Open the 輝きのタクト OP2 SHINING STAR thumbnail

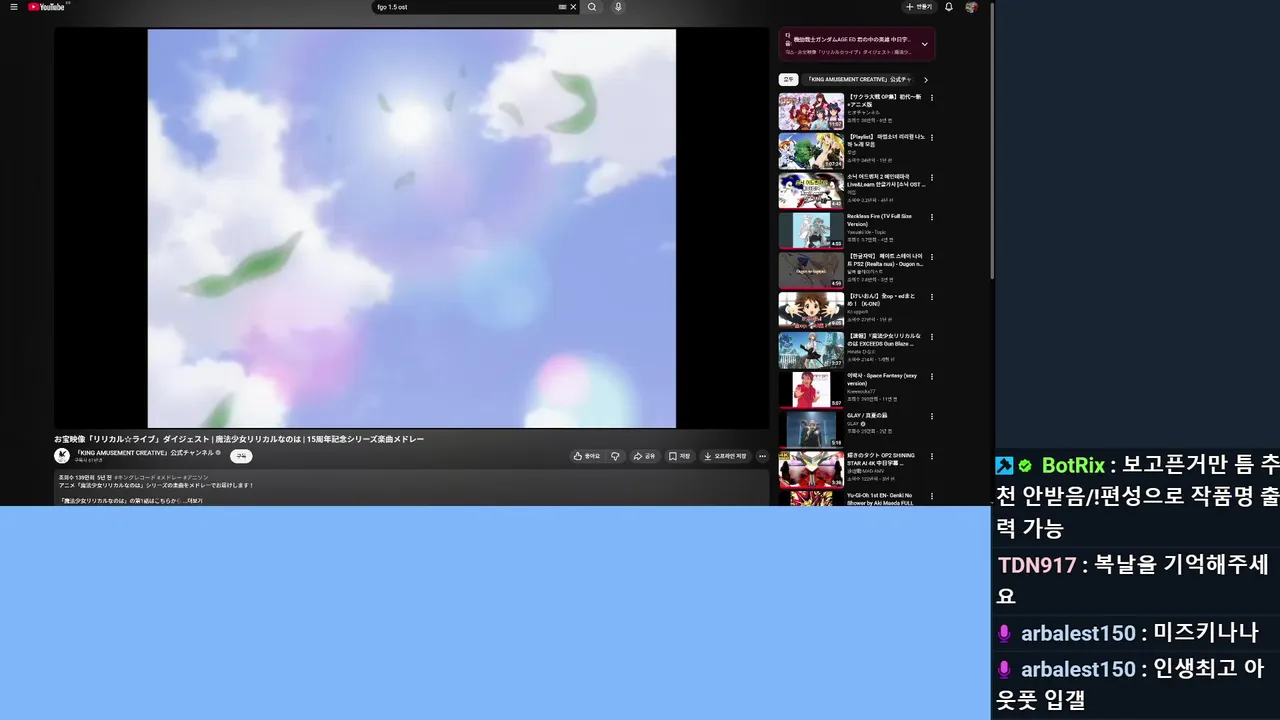tap(811, 469)
